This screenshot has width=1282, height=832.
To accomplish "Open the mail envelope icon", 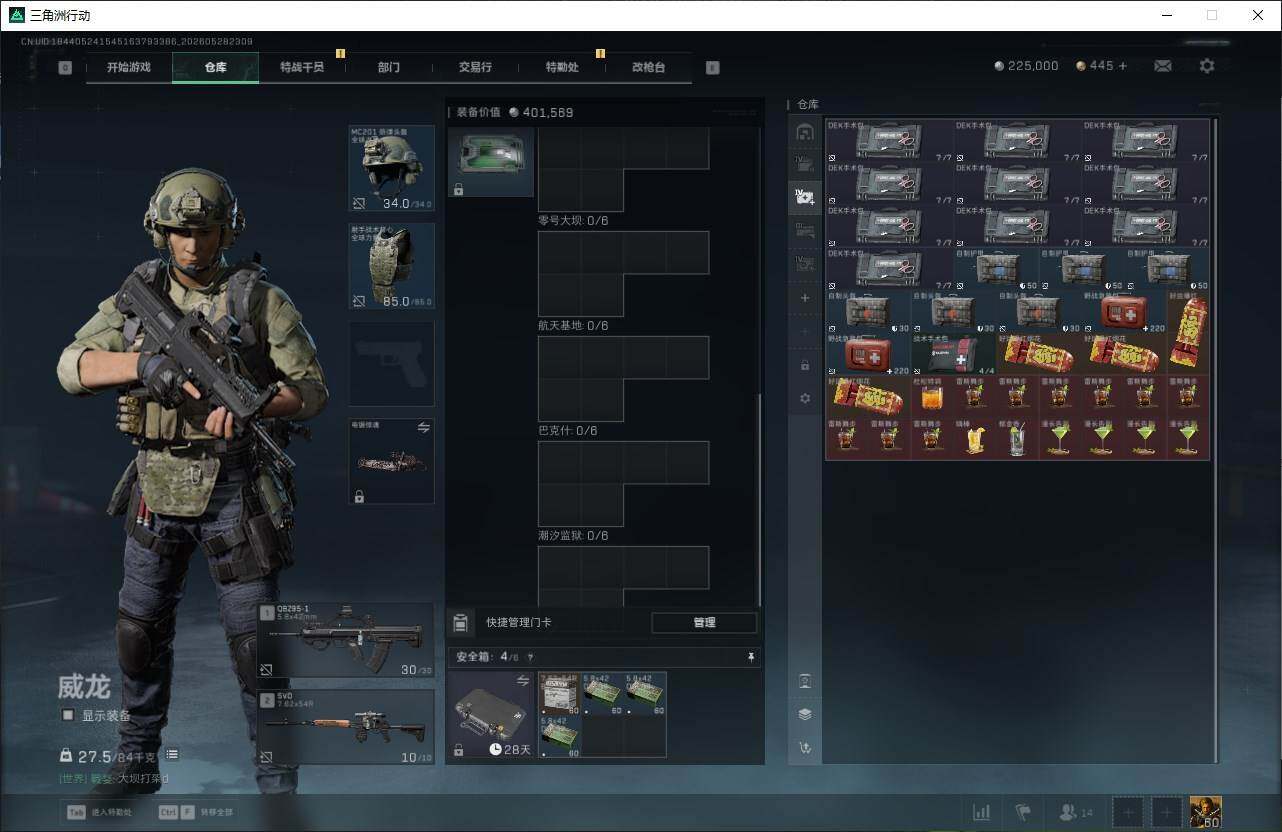I will click(1163, 66).
